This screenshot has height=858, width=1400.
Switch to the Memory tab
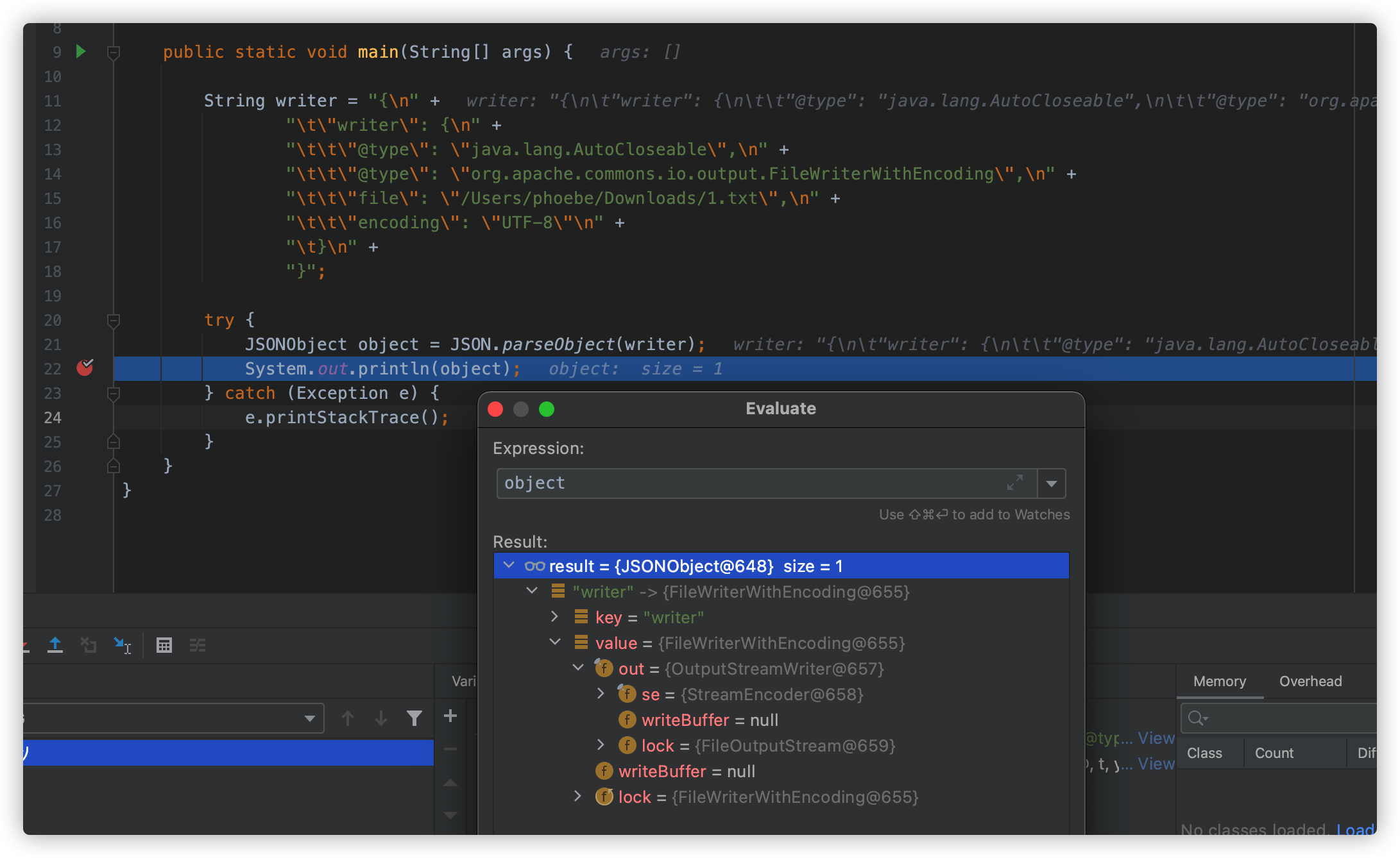tap(1220, 681)
